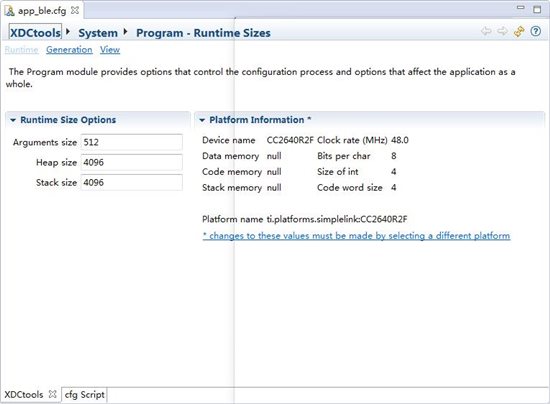Click the different platform changes link

point(356,236)
